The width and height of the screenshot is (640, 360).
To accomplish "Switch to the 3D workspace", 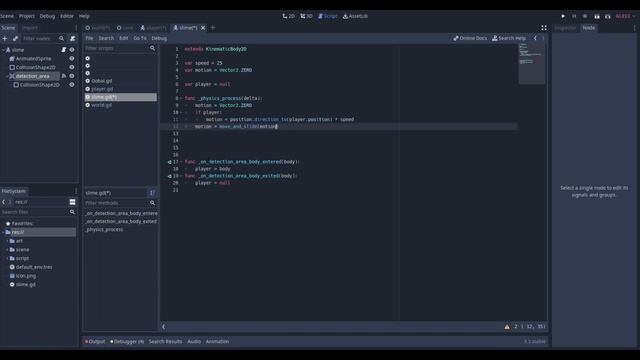I will pyautogui.click(x=307, y=16).
